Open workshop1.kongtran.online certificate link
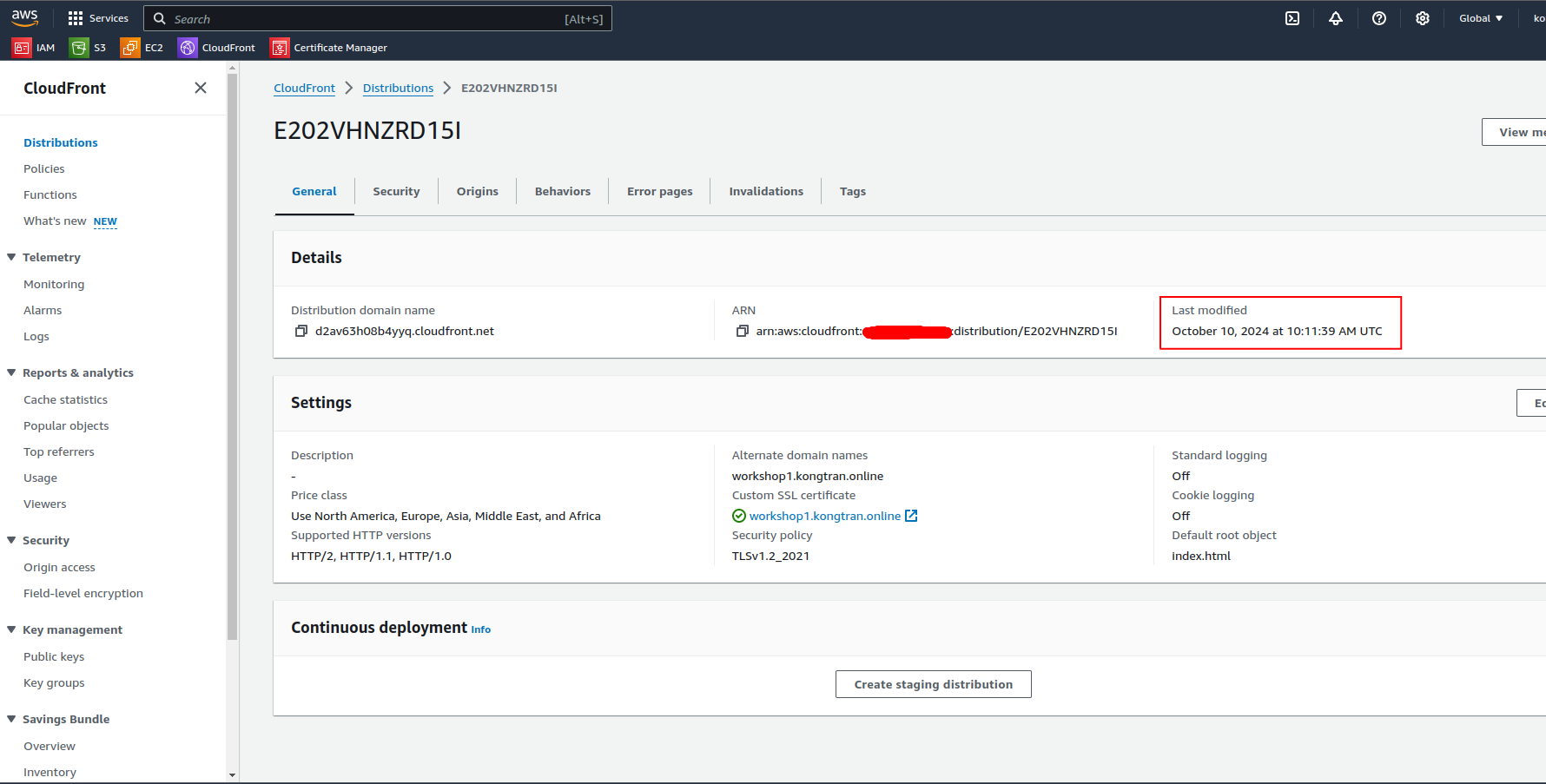 tap(825, 516)
